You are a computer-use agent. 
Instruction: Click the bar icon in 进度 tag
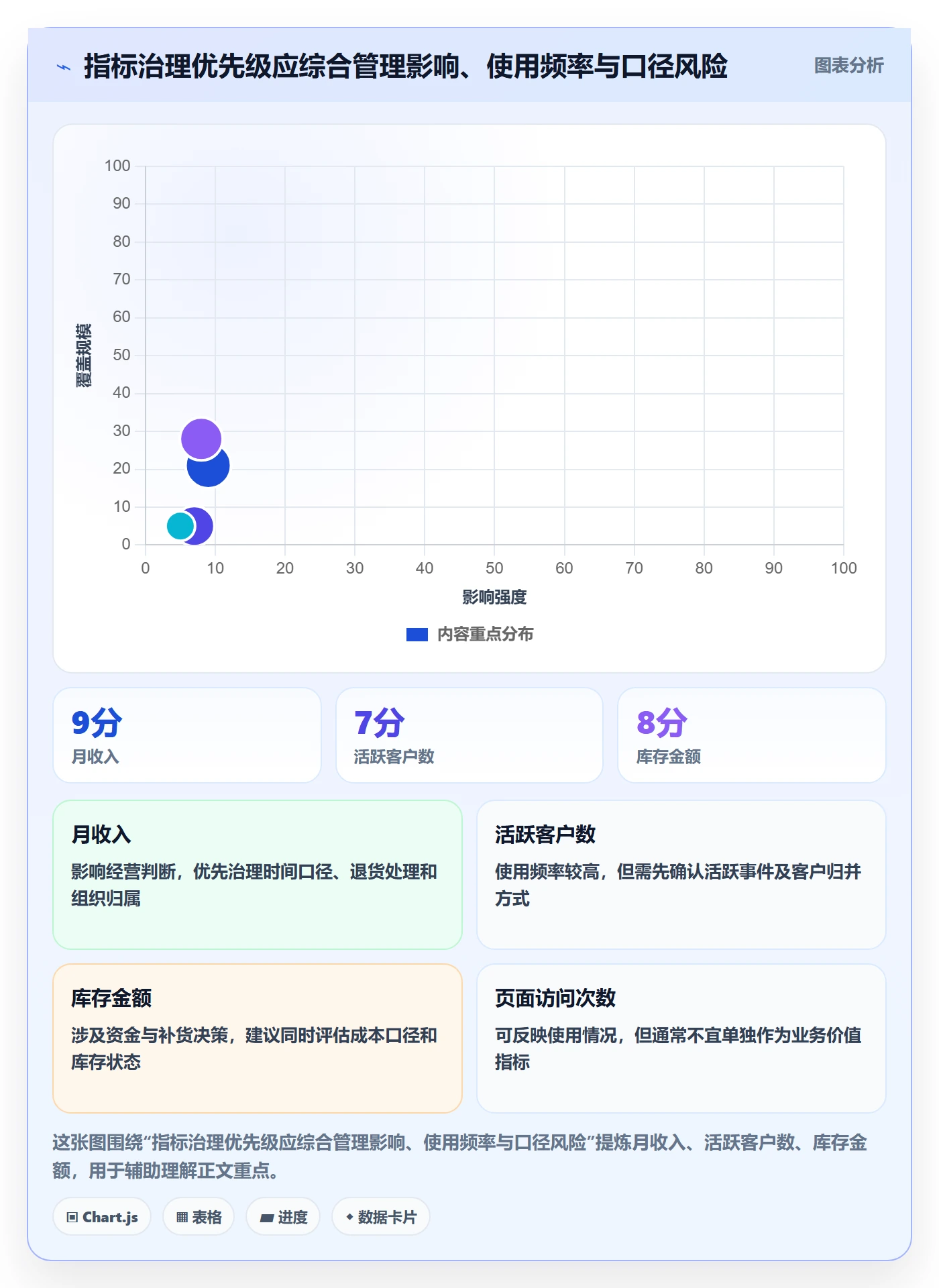point(266,1218)
